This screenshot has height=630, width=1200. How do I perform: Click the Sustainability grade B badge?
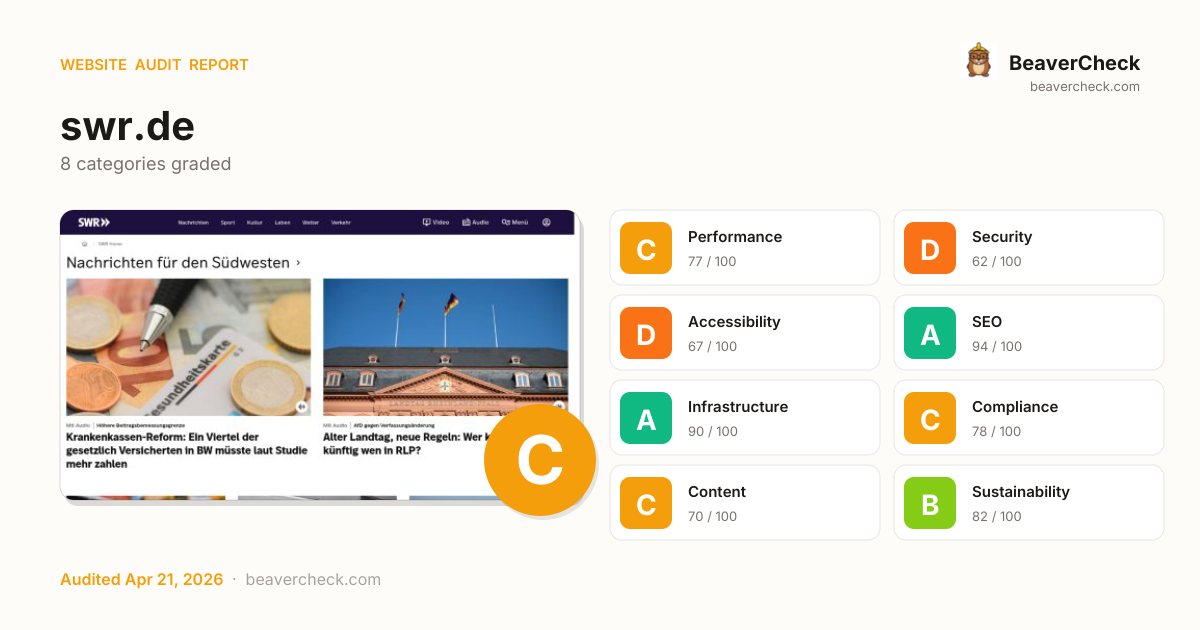click(x=930, y=503)
